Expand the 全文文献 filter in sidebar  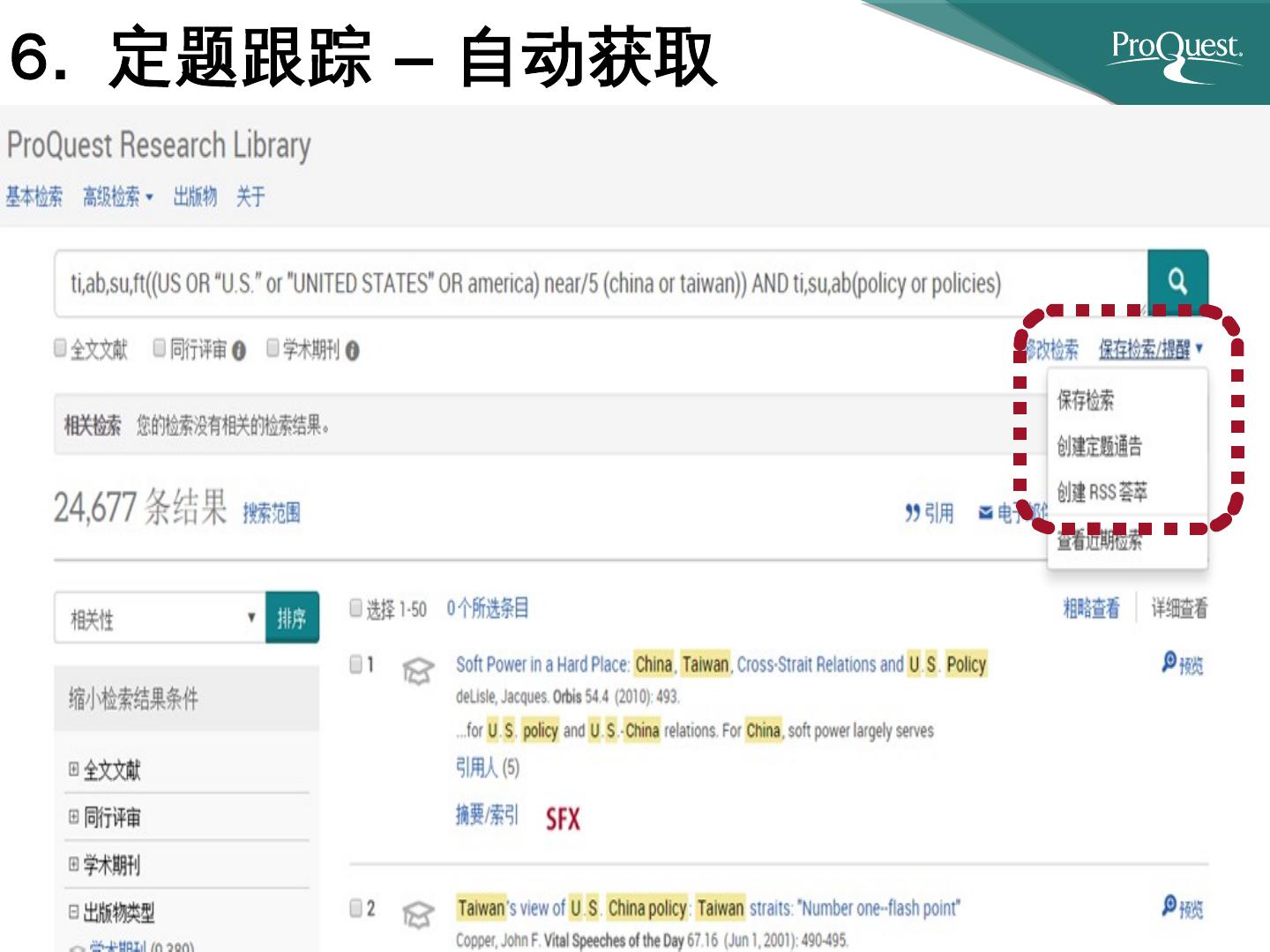pyautogui.click(x=74, y=769)
